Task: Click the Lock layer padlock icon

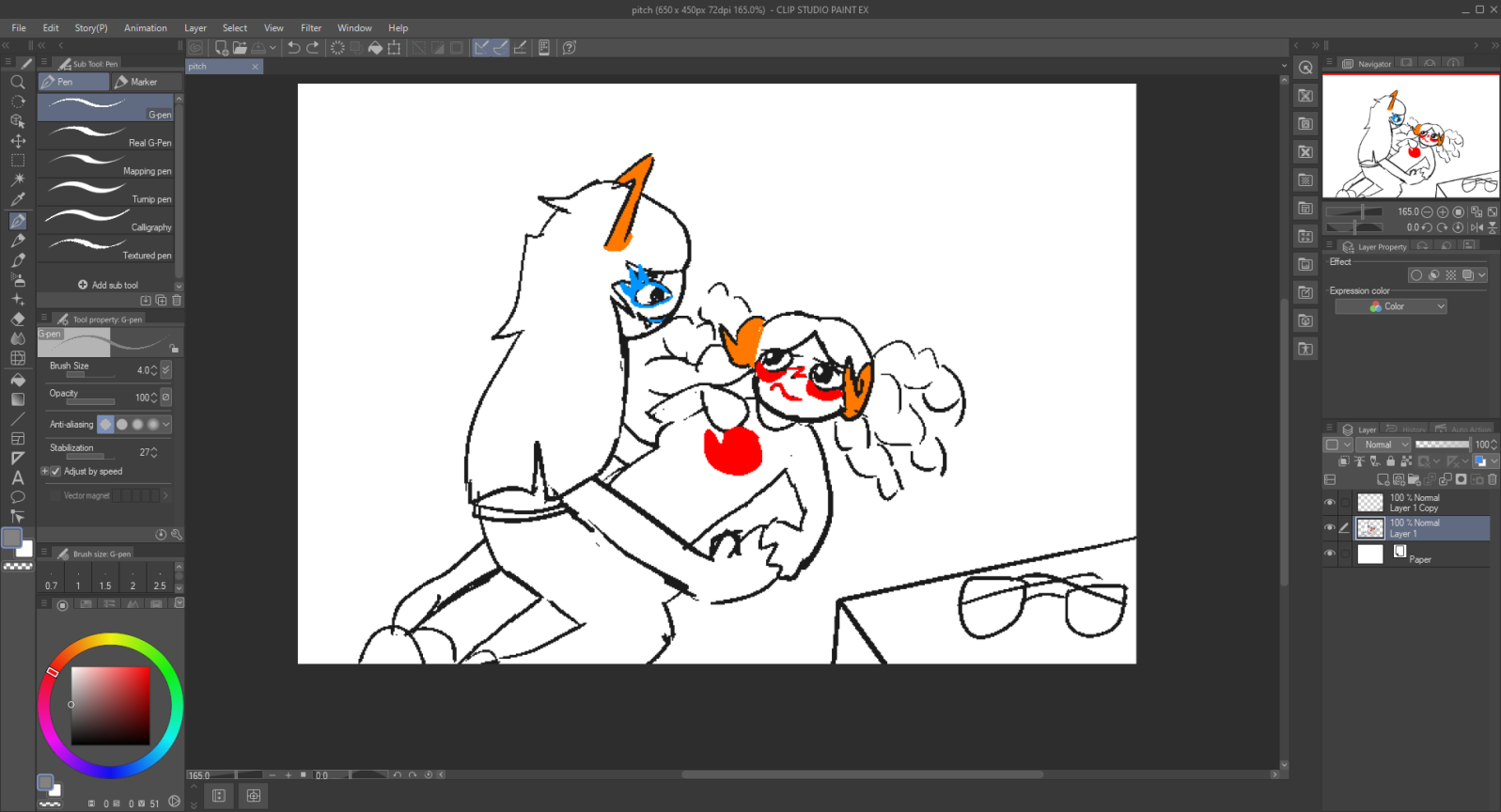Action: (1390, 461)
